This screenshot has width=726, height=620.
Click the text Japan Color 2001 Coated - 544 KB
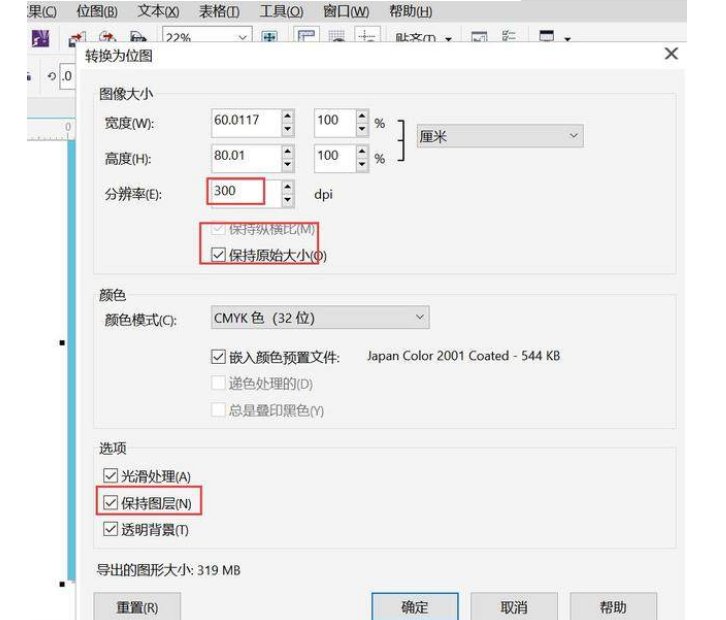tap(463, 356)
